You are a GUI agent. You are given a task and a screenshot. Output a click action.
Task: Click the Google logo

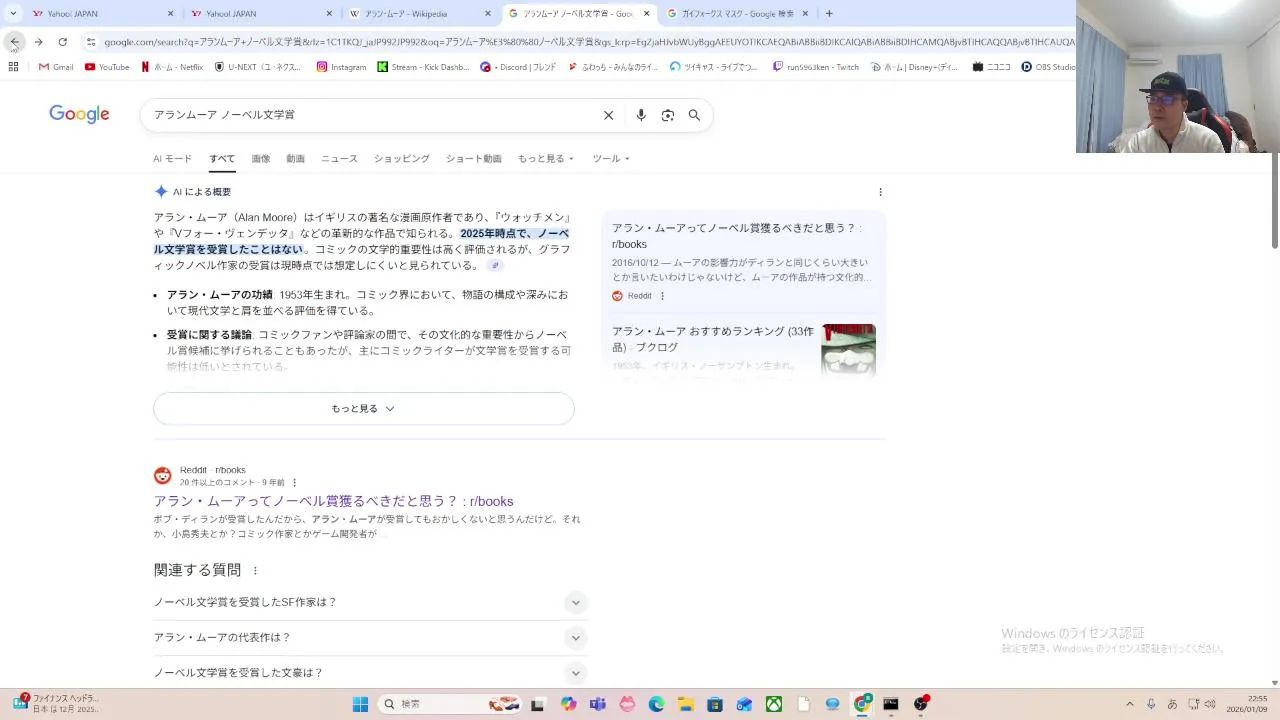[79, 115]
